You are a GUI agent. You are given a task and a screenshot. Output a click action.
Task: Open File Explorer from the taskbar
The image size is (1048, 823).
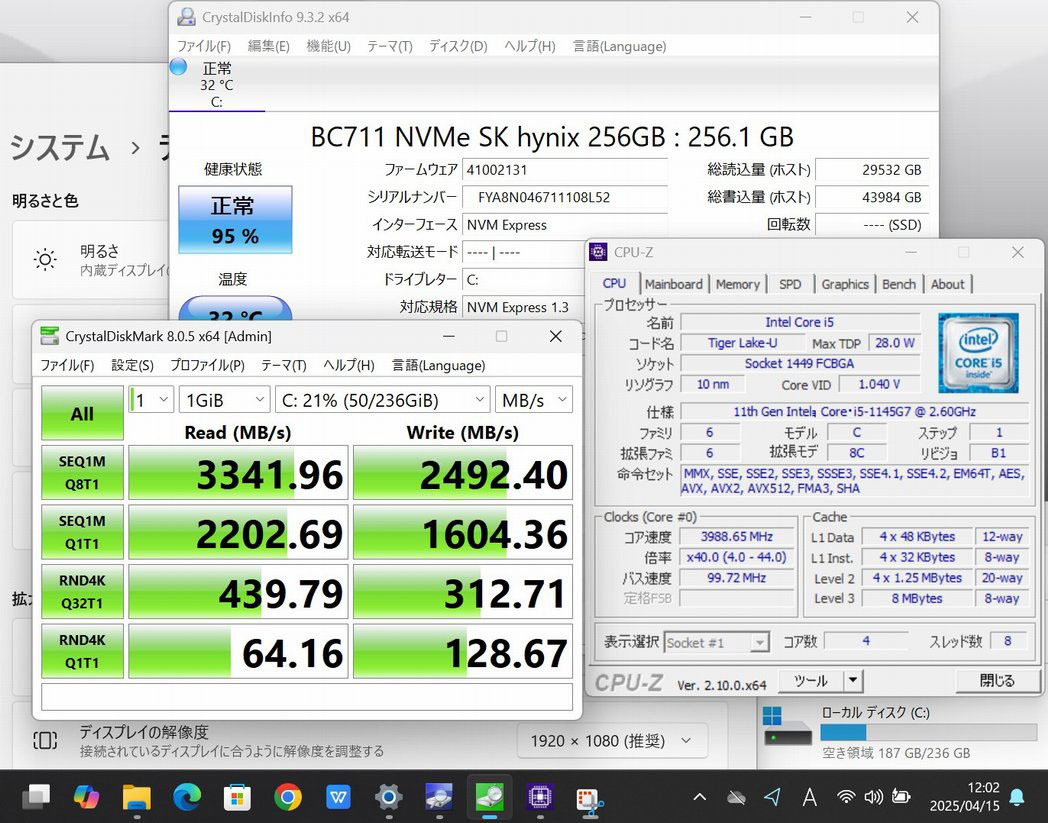pyautogui.click(x=137, y=797)
